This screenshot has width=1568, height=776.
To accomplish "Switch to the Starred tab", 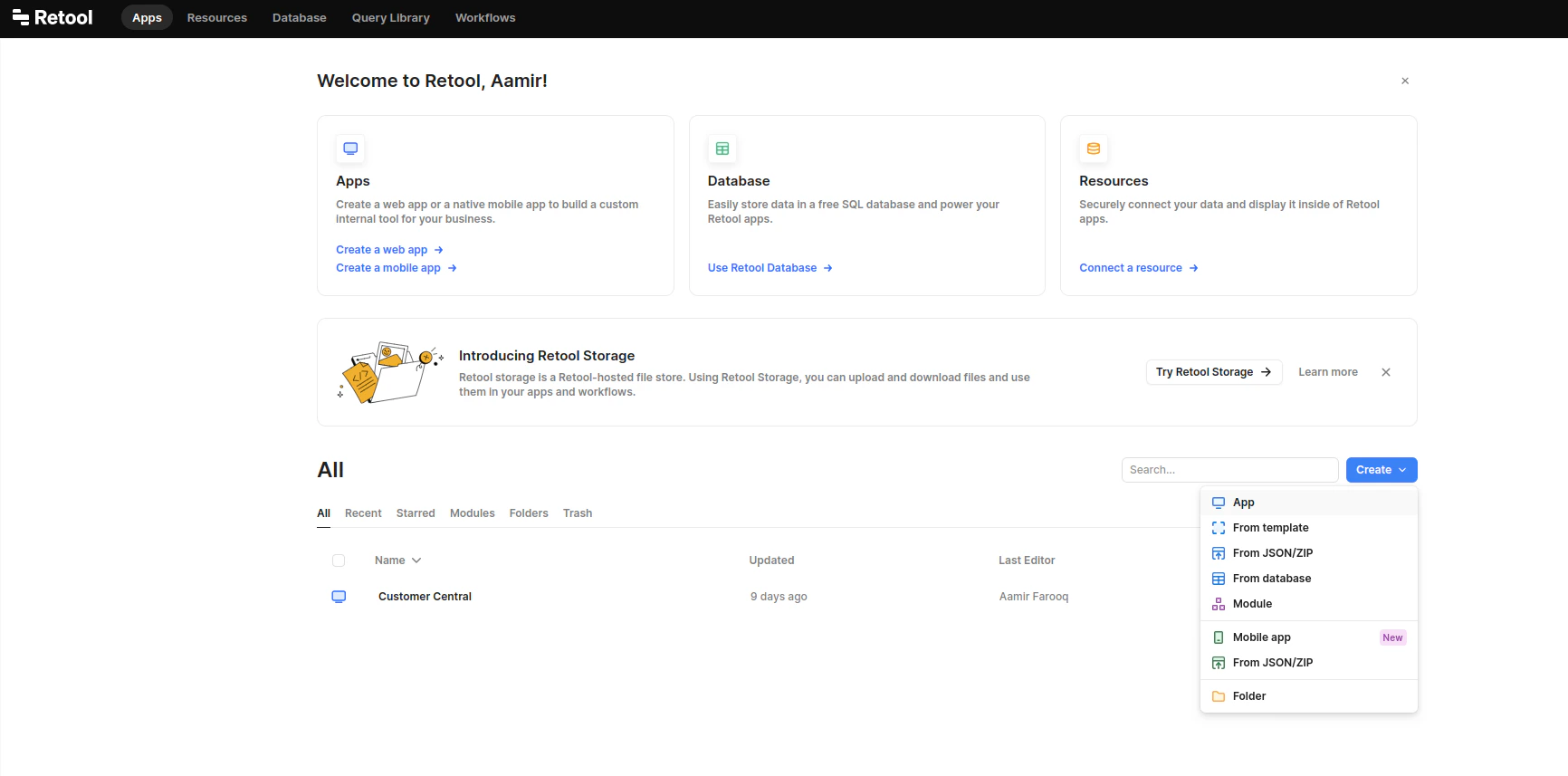I will click(416, 513).
